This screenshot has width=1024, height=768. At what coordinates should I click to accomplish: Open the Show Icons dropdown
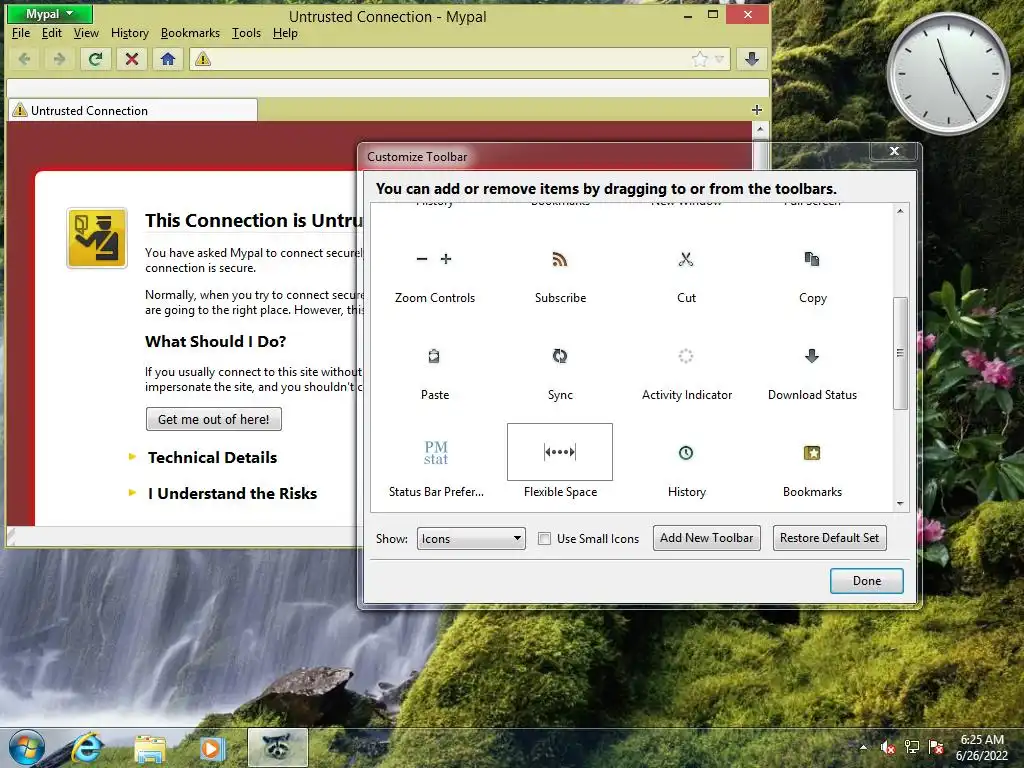(471, 539)
